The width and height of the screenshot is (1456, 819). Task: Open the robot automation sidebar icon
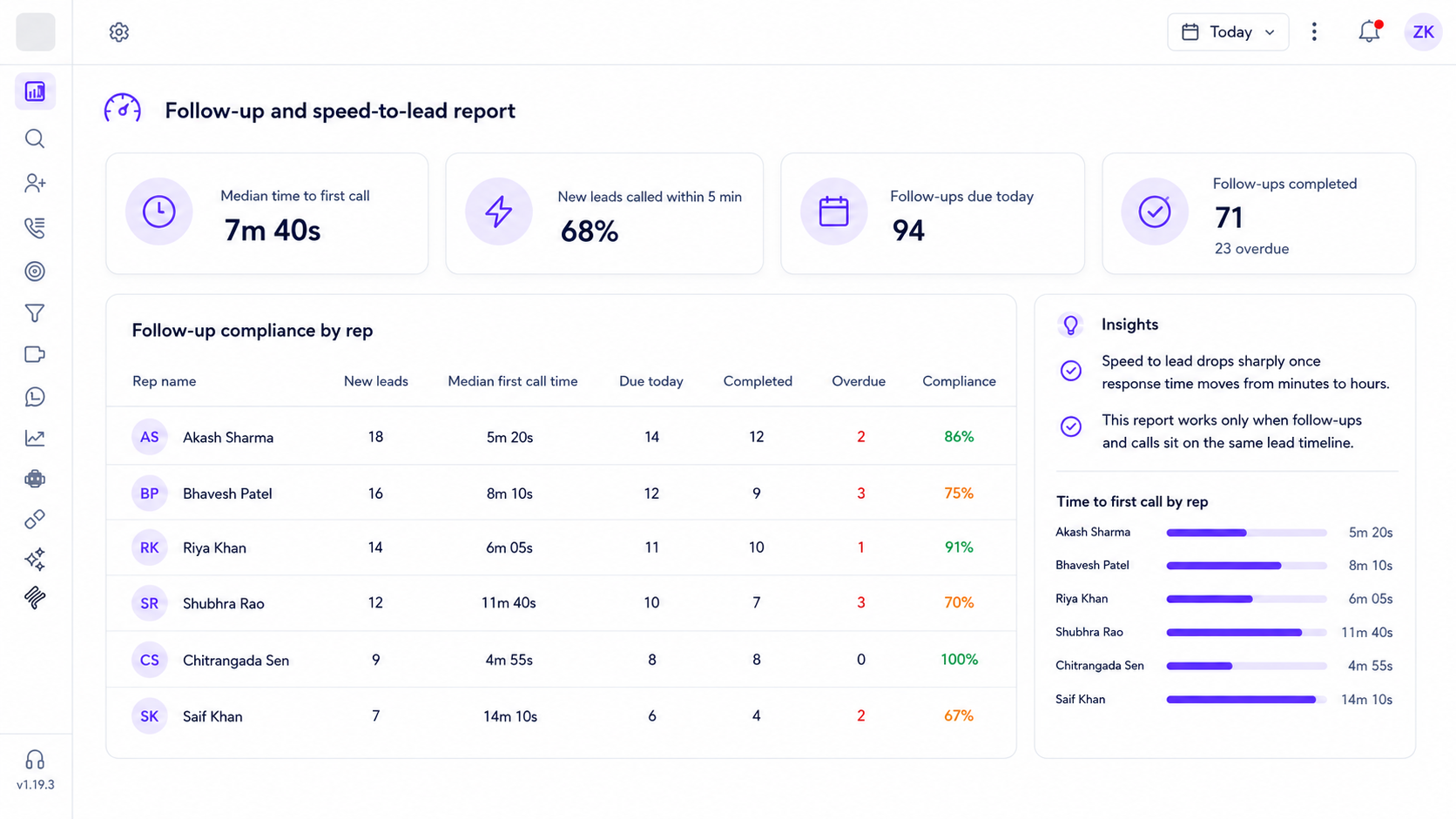point(35,479)
